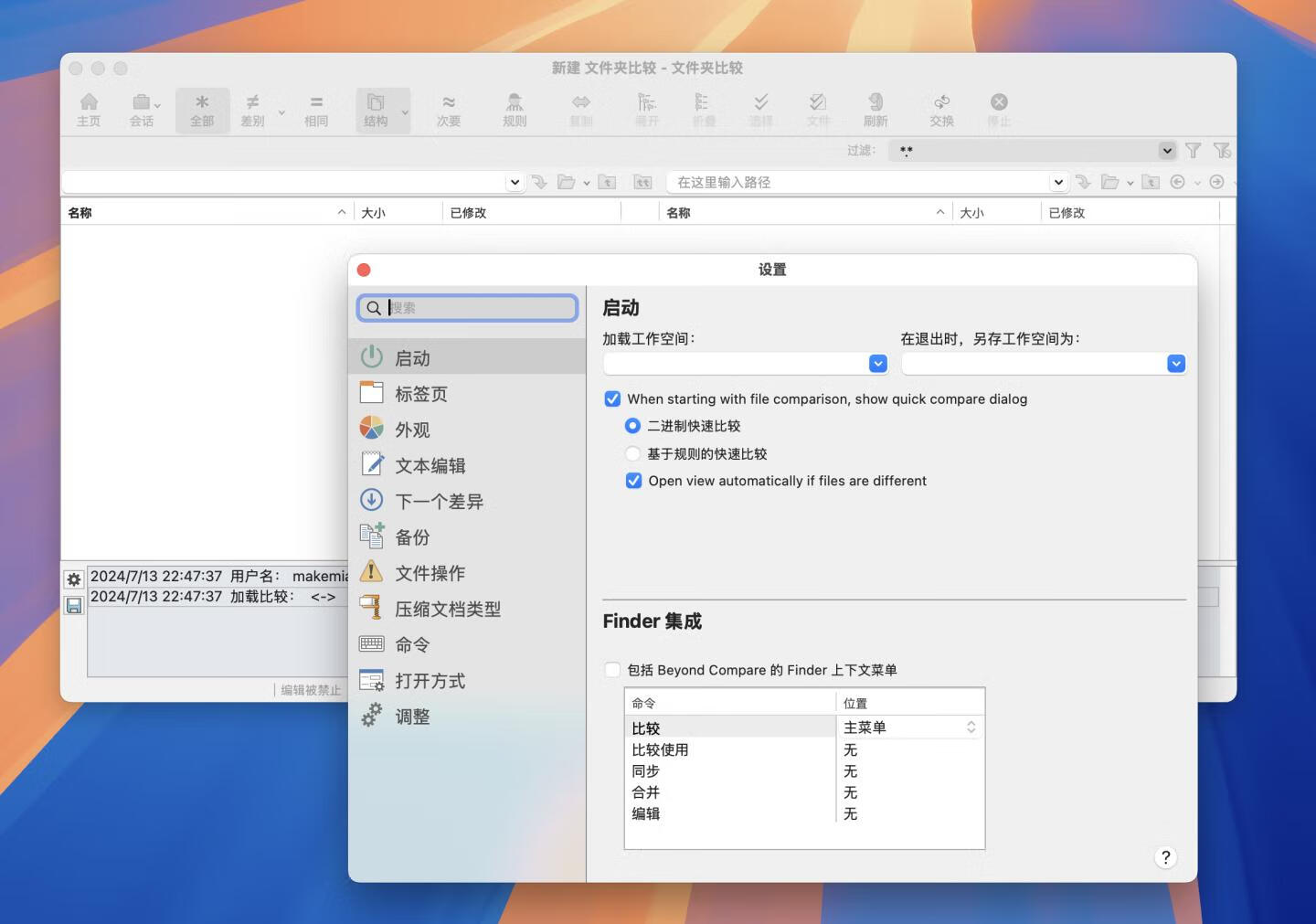
Task: Select the 合并 command row
Action: click(729, 792)
